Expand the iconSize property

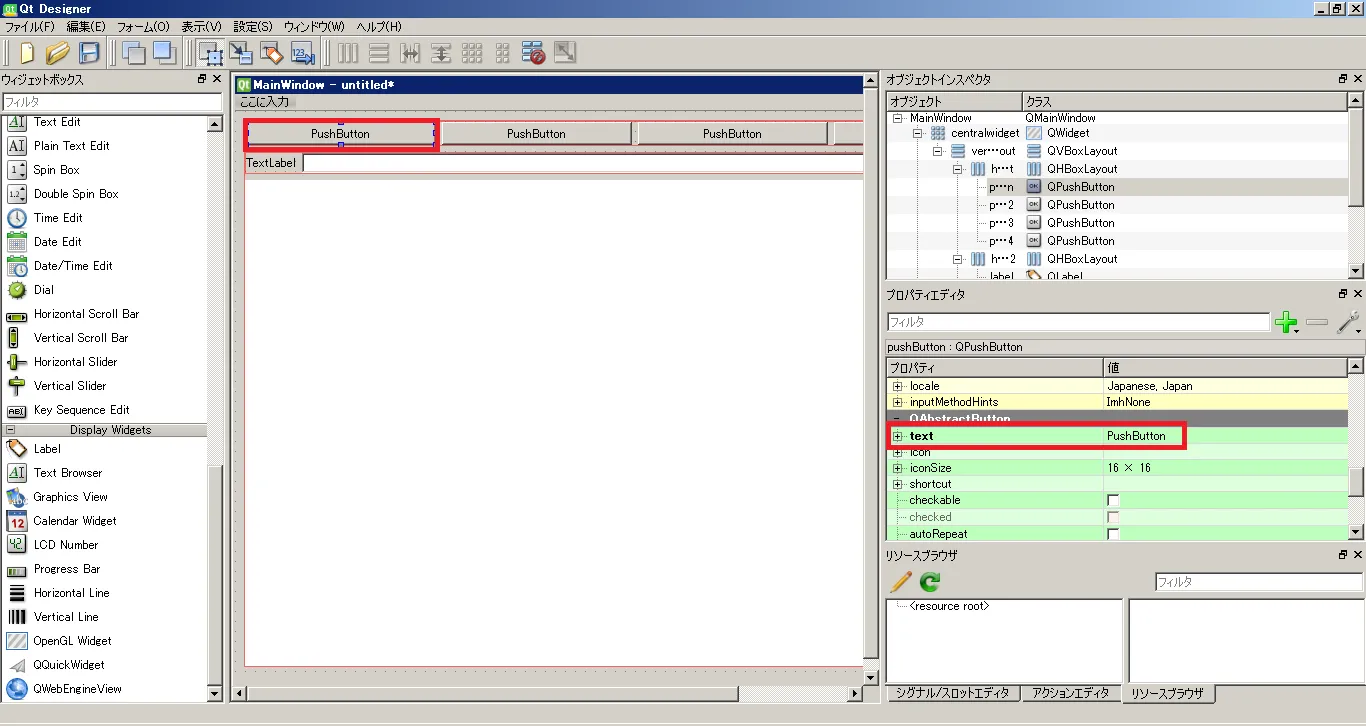tap(897, 468)
